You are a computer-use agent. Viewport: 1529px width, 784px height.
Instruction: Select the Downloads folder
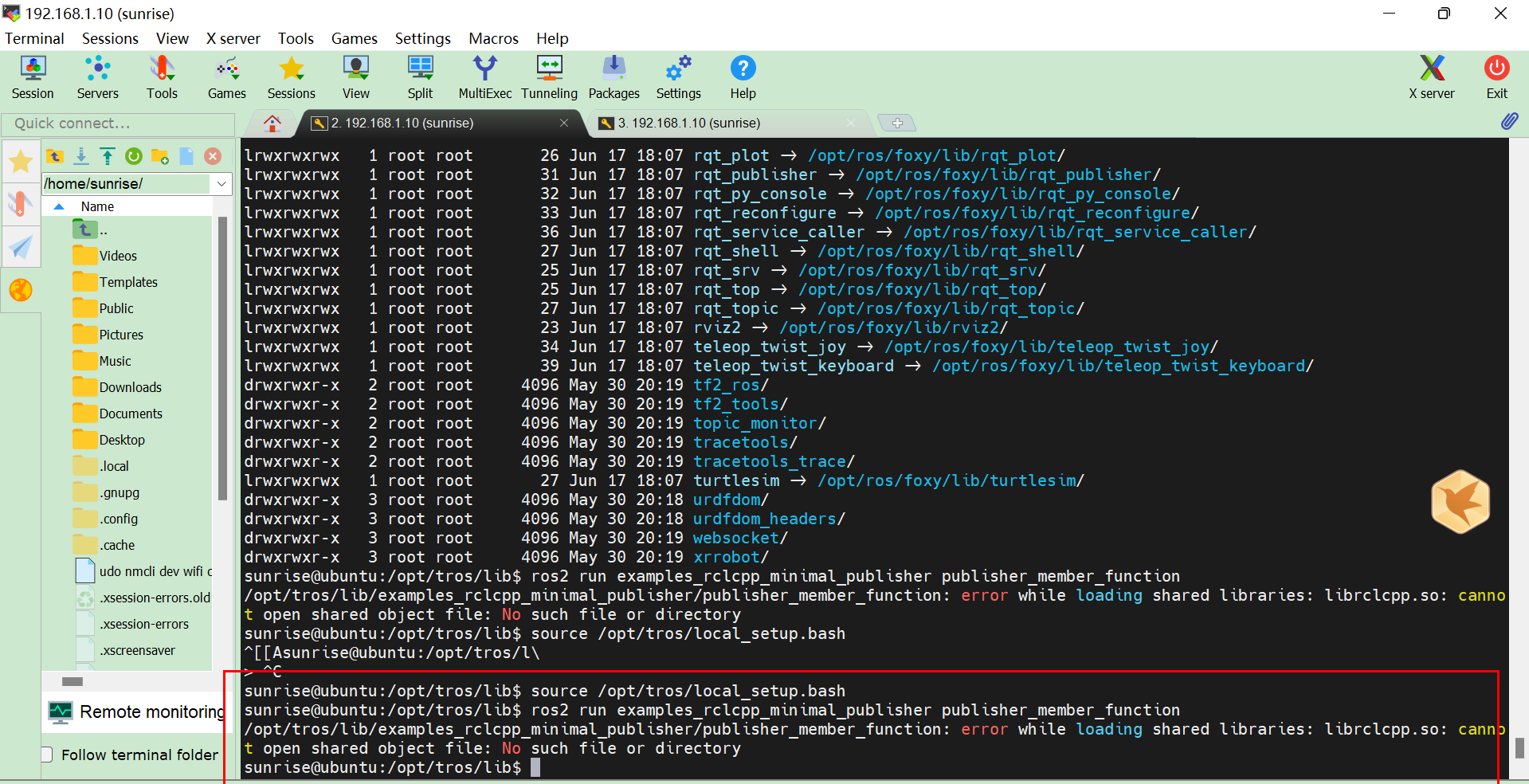[117, 387]
